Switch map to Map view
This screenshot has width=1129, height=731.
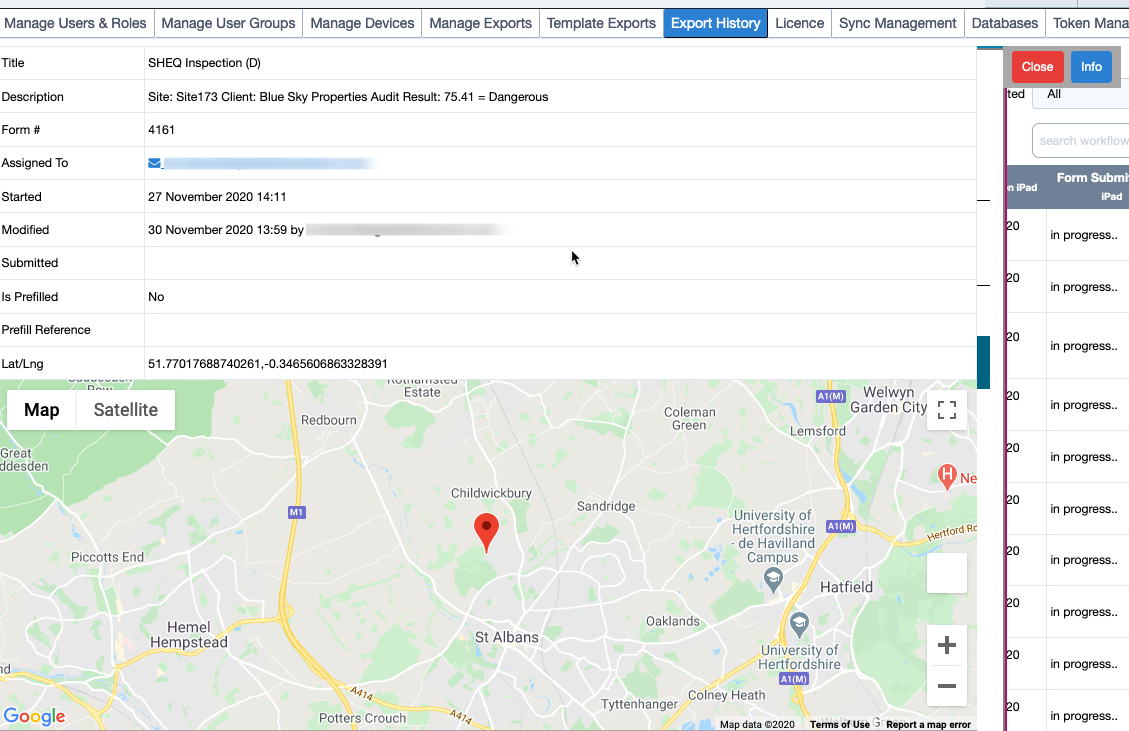42,410
